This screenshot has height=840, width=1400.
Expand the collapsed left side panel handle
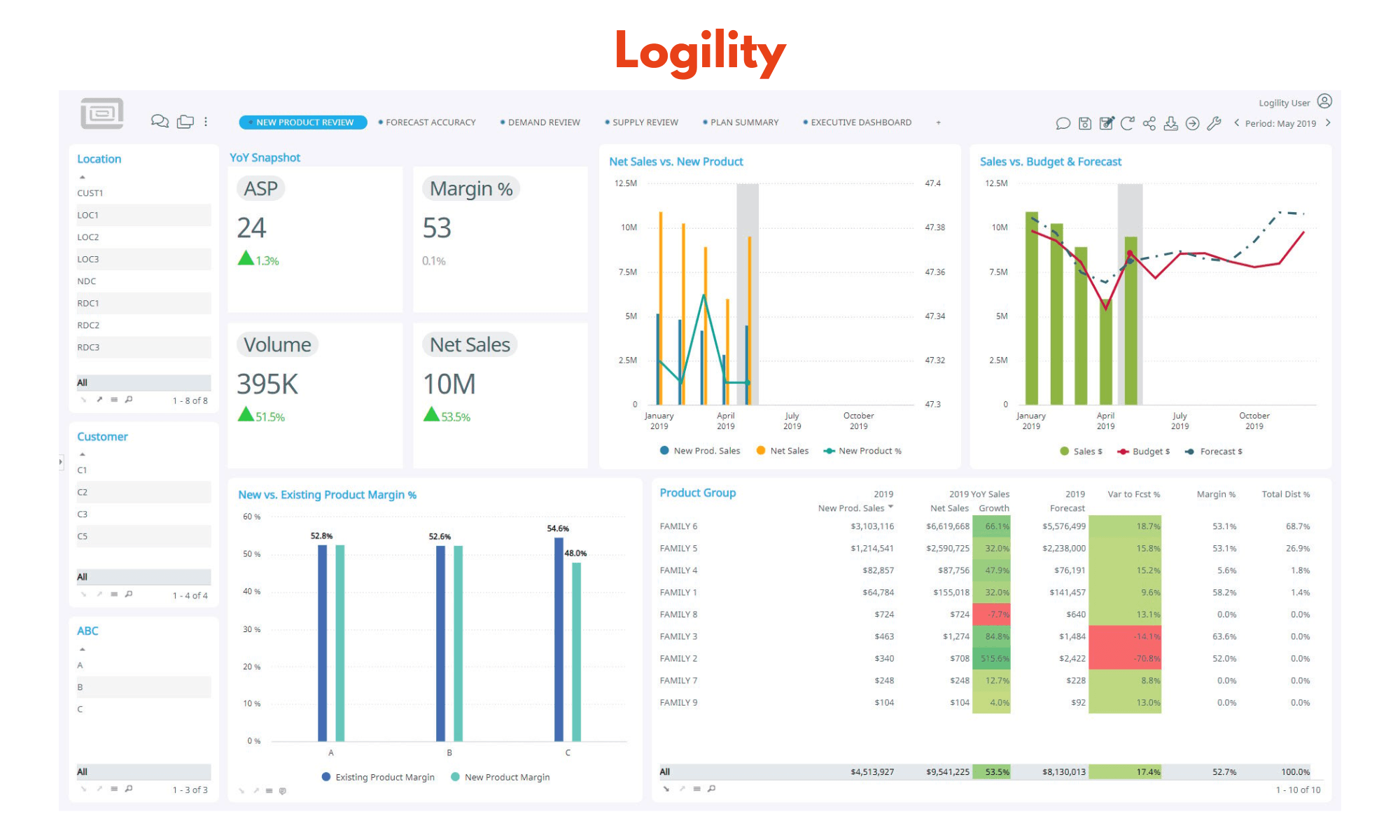61,462
